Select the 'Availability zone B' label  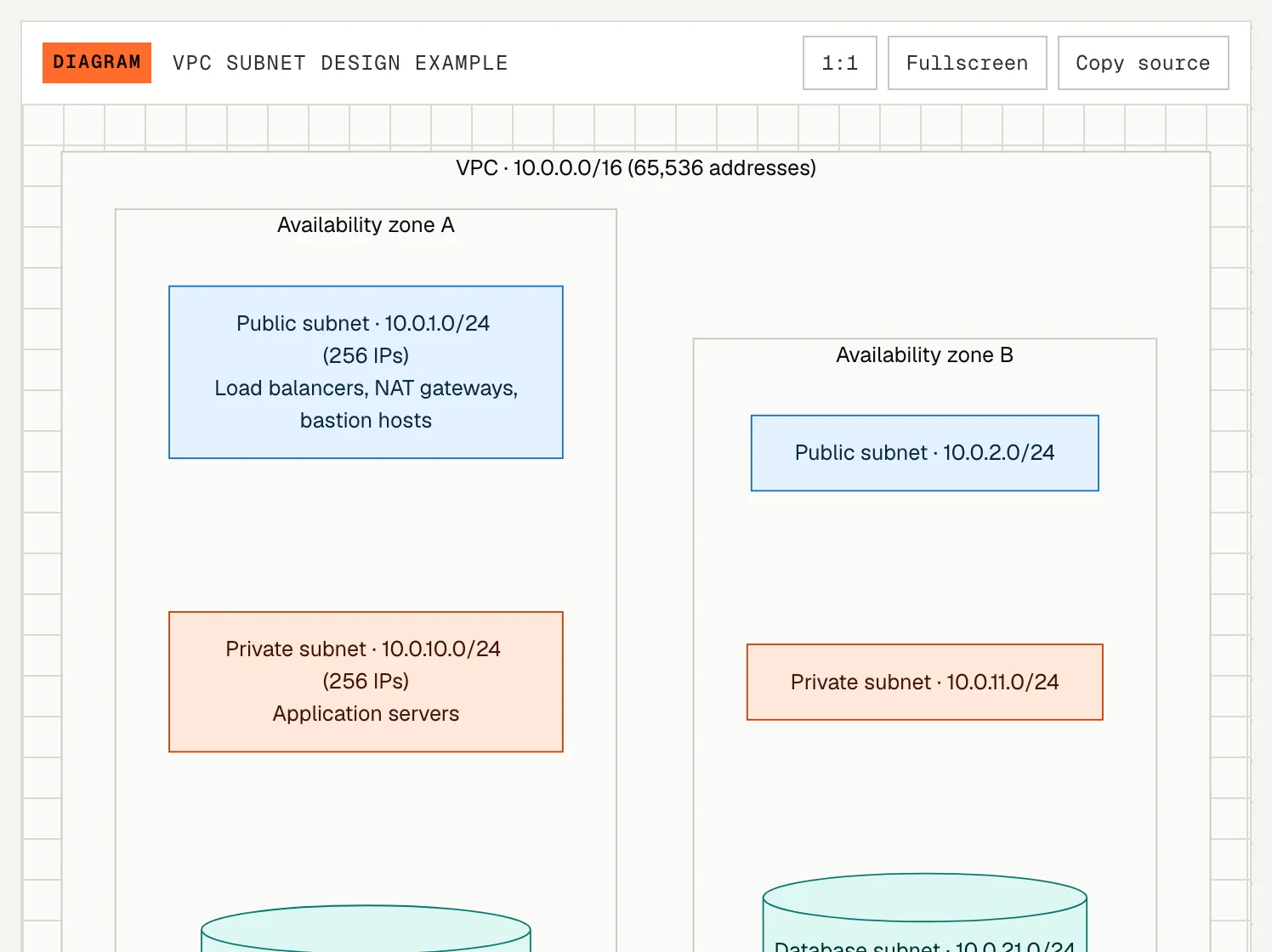click(x=925, y=354)
